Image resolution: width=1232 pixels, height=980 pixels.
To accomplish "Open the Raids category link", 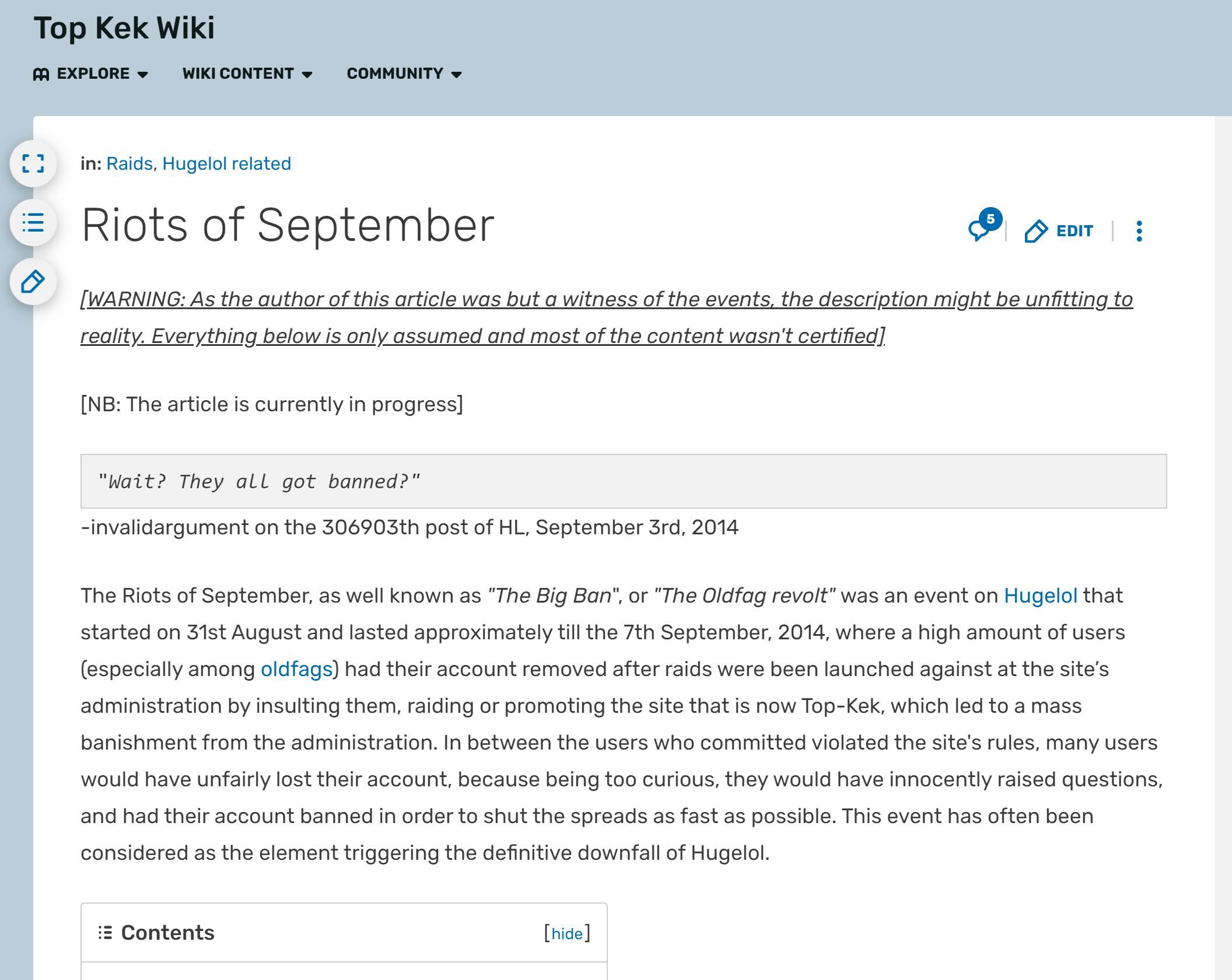I will [129, 163].
